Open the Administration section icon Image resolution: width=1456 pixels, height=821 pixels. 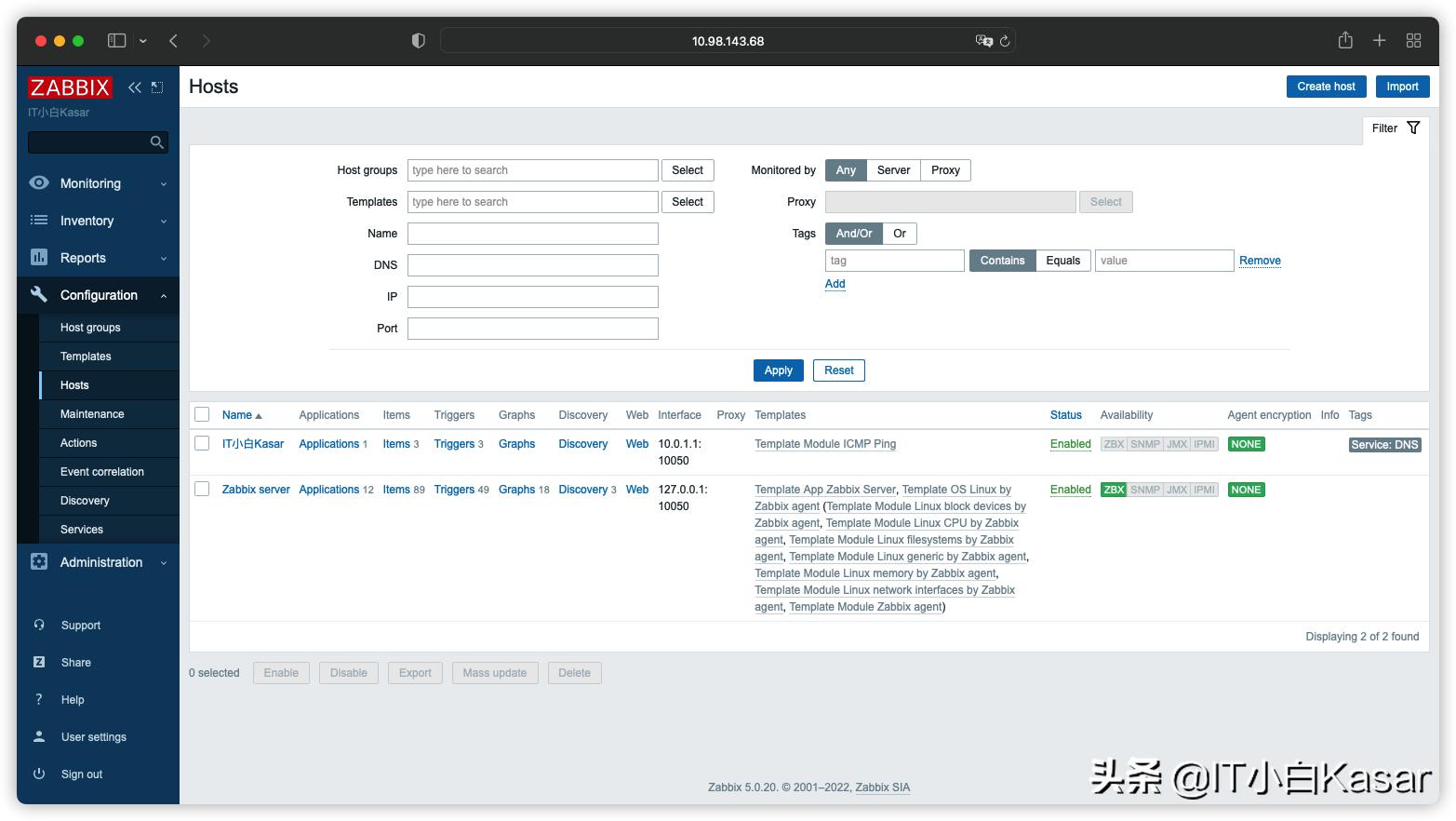pos(38,562)
